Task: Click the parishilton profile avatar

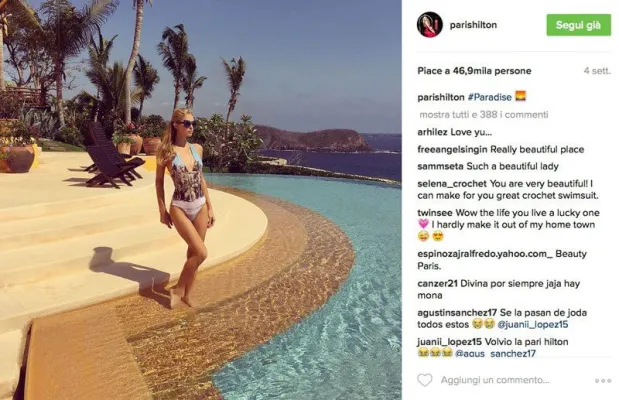Action: (x=430, y=24)
